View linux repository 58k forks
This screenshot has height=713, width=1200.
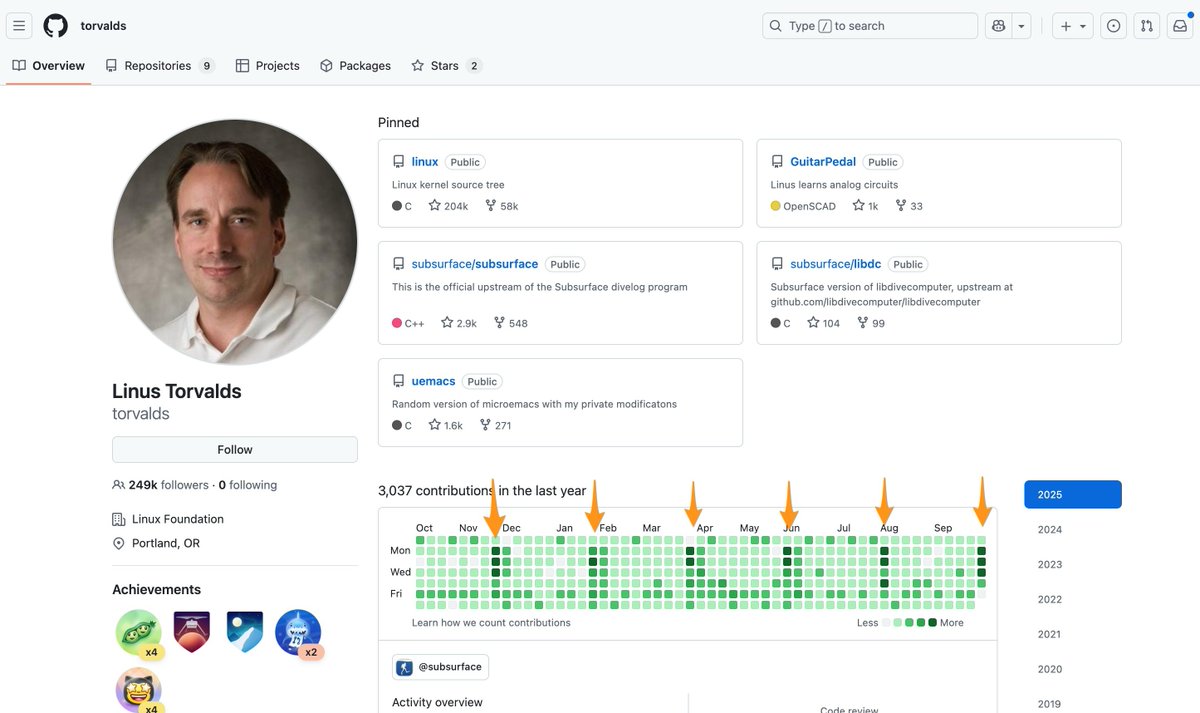click(x=501, y=206)
